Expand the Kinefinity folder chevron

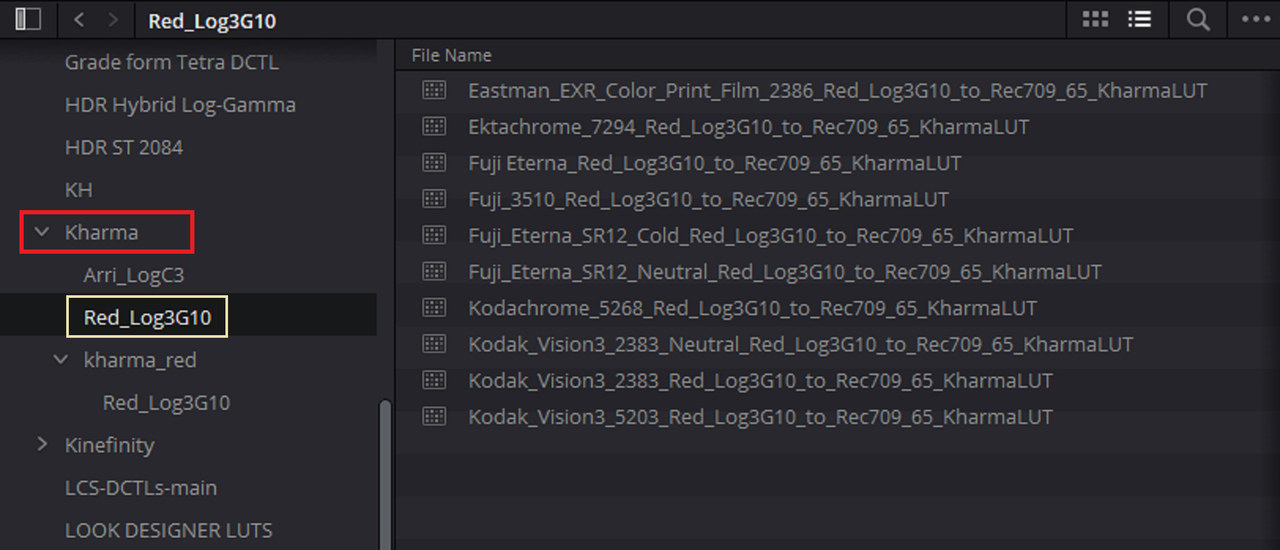(42, 444)
